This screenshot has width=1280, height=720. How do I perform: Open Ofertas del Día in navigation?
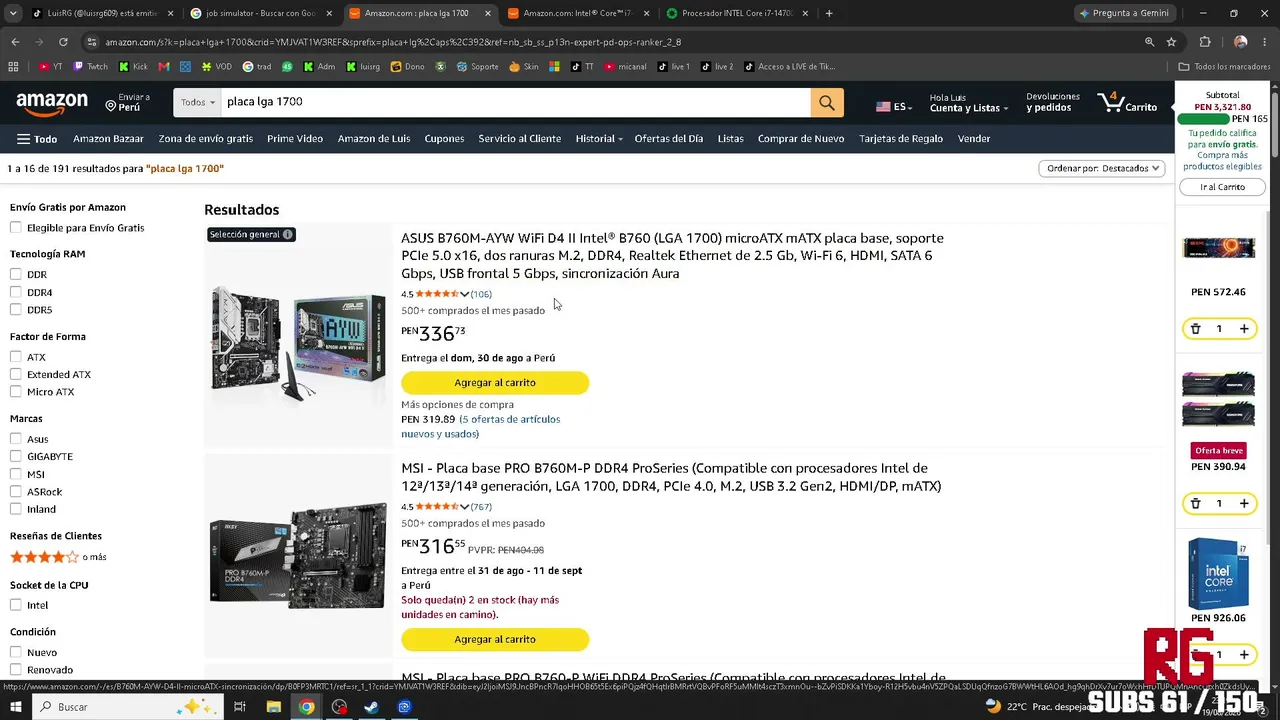[669, 139]
